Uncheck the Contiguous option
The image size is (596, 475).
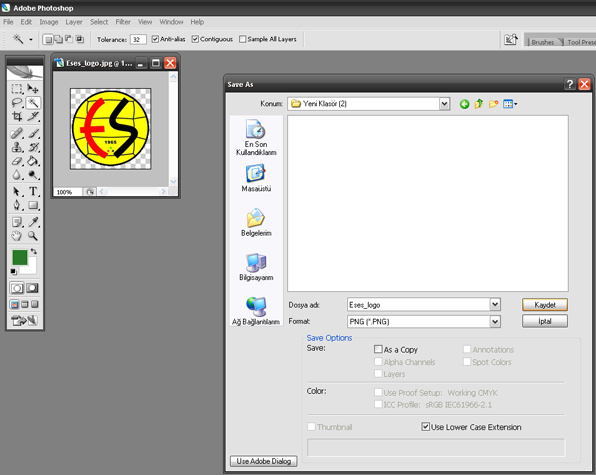195,39
